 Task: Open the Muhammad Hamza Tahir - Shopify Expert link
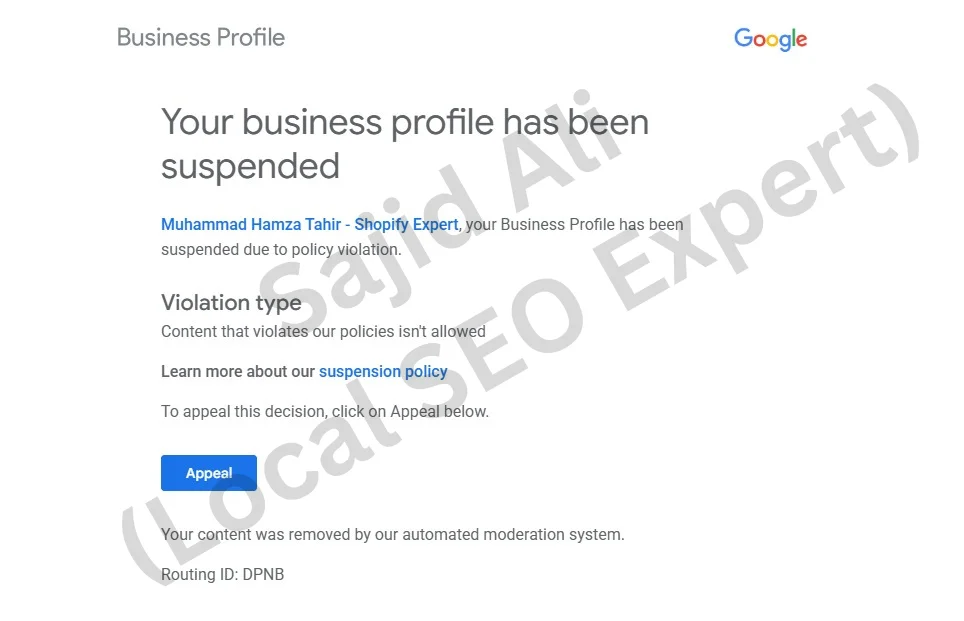[308, 224]
